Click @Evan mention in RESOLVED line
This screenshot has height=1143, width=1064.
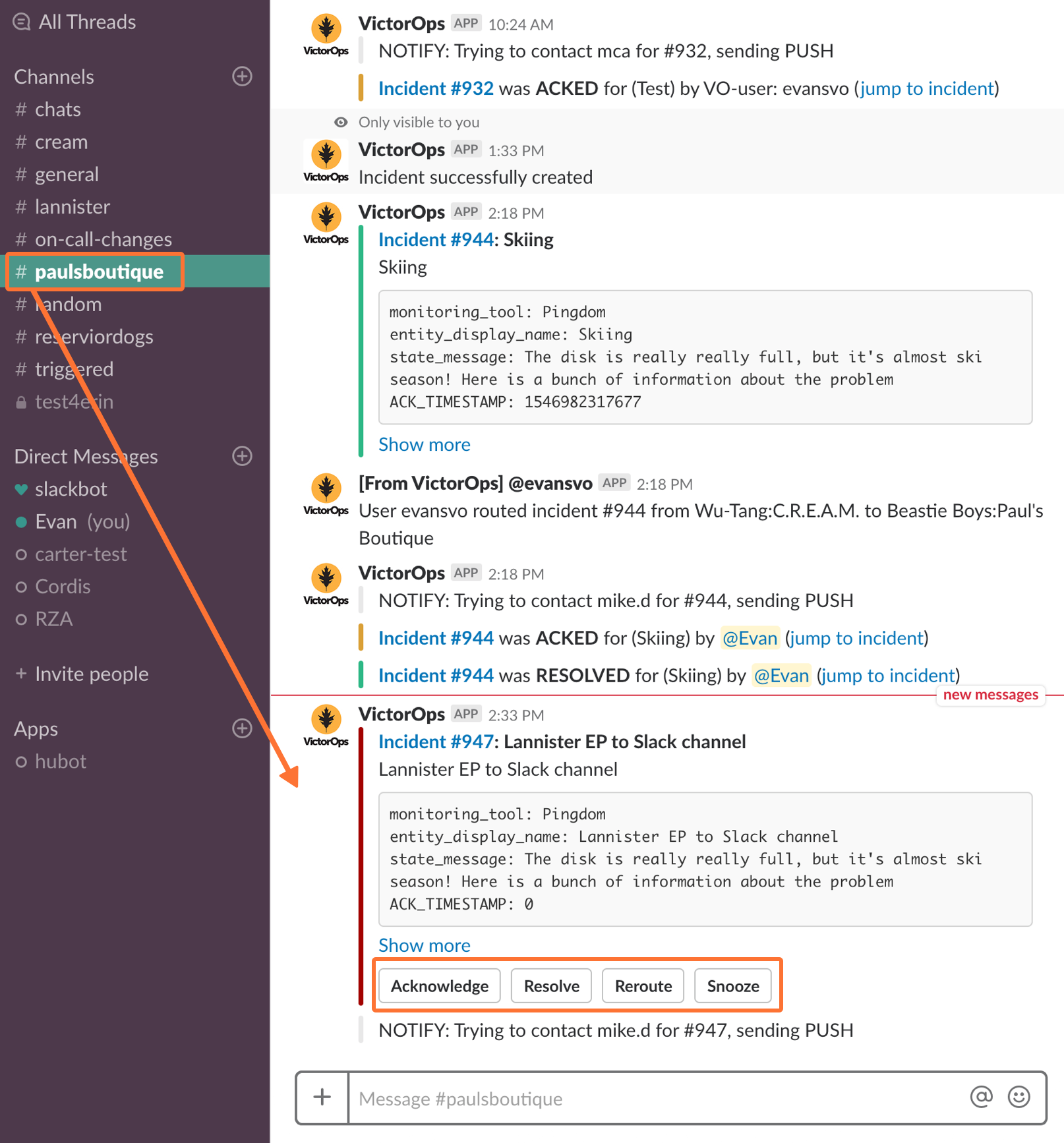[x=781, y=676]
